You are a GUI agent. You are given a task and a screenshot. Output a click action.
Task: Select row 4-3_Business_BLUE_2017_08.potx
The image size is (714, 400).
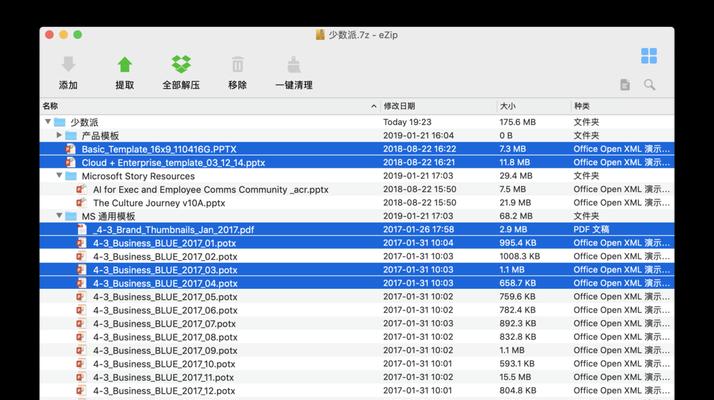point(357,337)
